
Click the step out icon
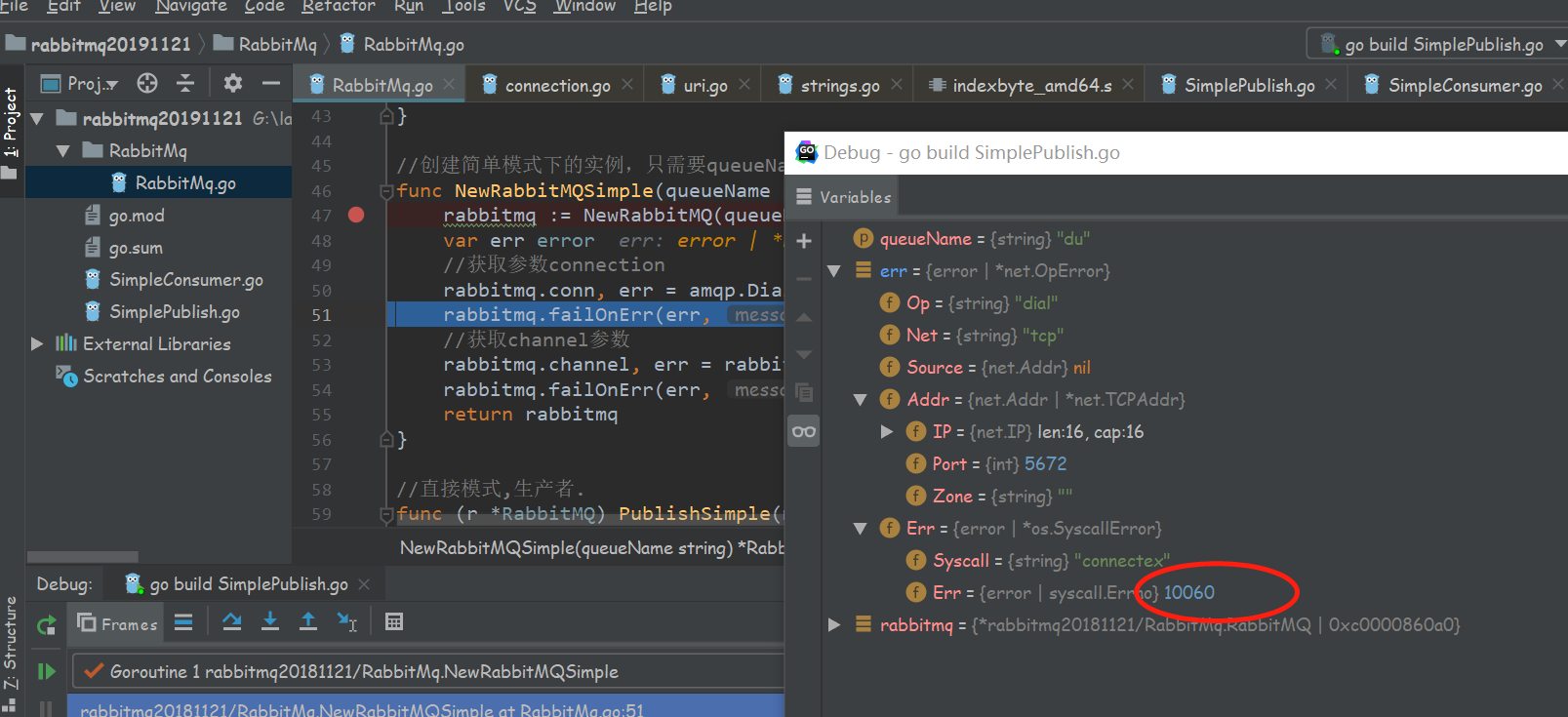[308, 621]
